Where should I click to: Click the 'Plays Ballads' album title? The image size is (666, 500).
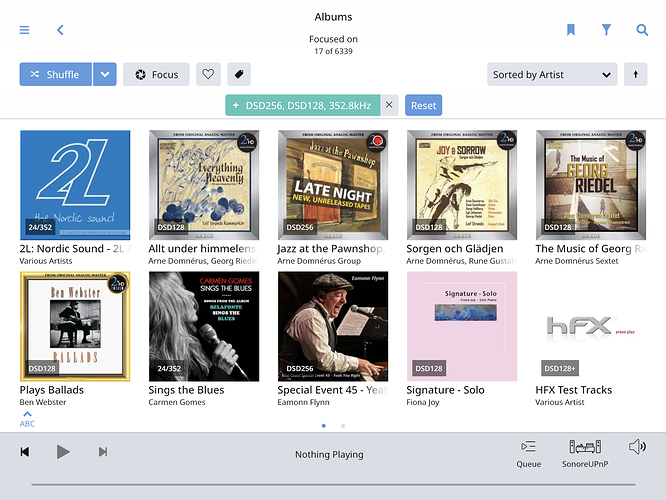52,390
